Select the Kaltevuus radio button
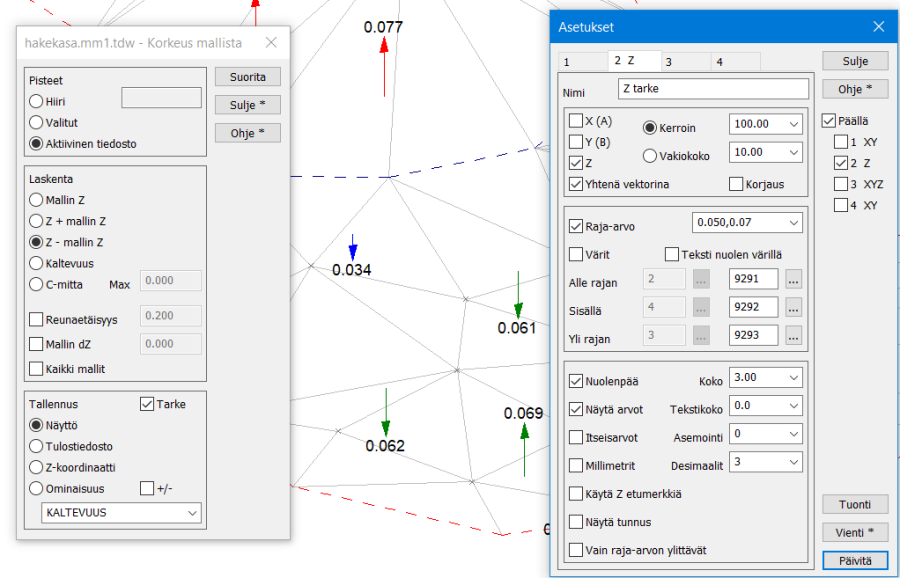Screen dimensions: 900x578 [x=37, y=263]
